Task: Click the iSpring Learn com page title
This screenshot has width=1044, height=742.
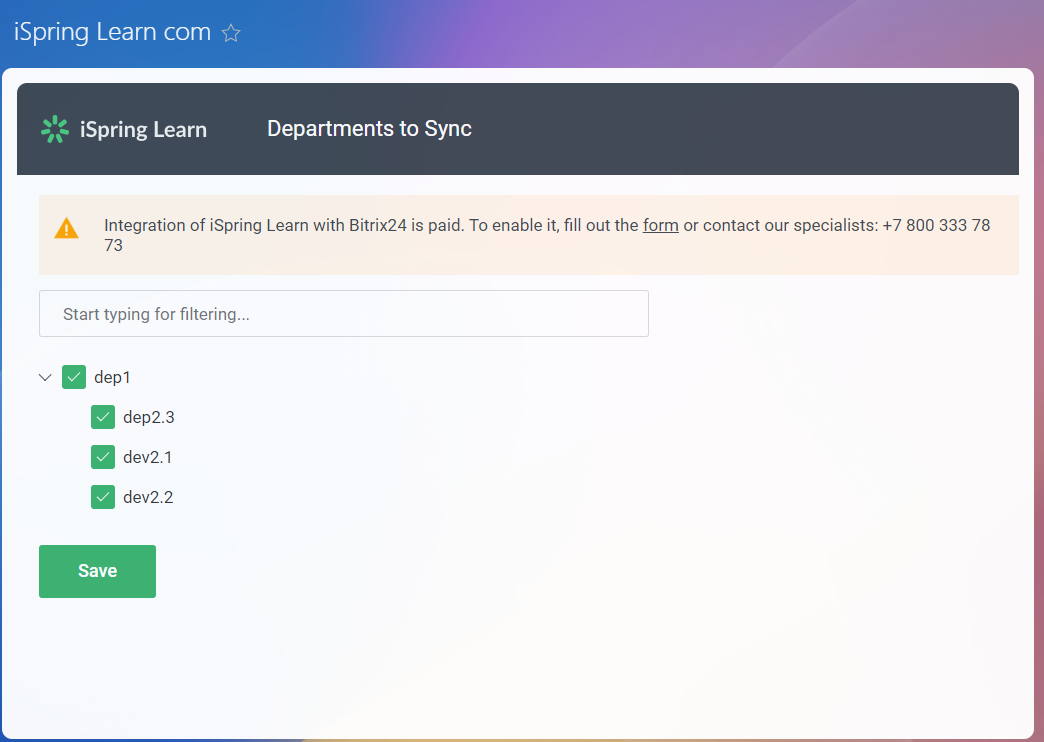Action: 112,32
